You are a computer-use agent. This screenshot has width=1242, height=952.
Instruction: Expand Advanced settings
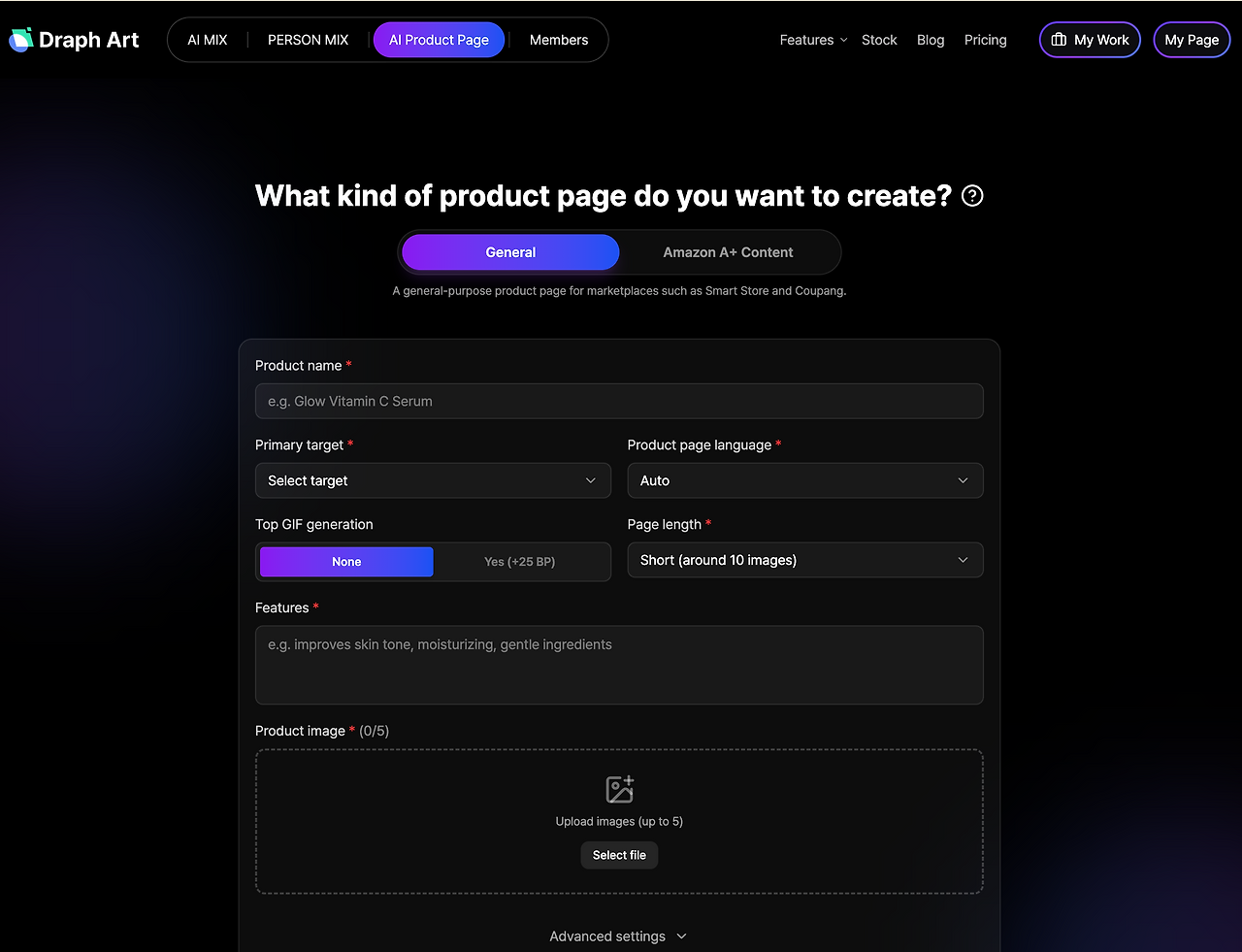click(x=619, y=936)
